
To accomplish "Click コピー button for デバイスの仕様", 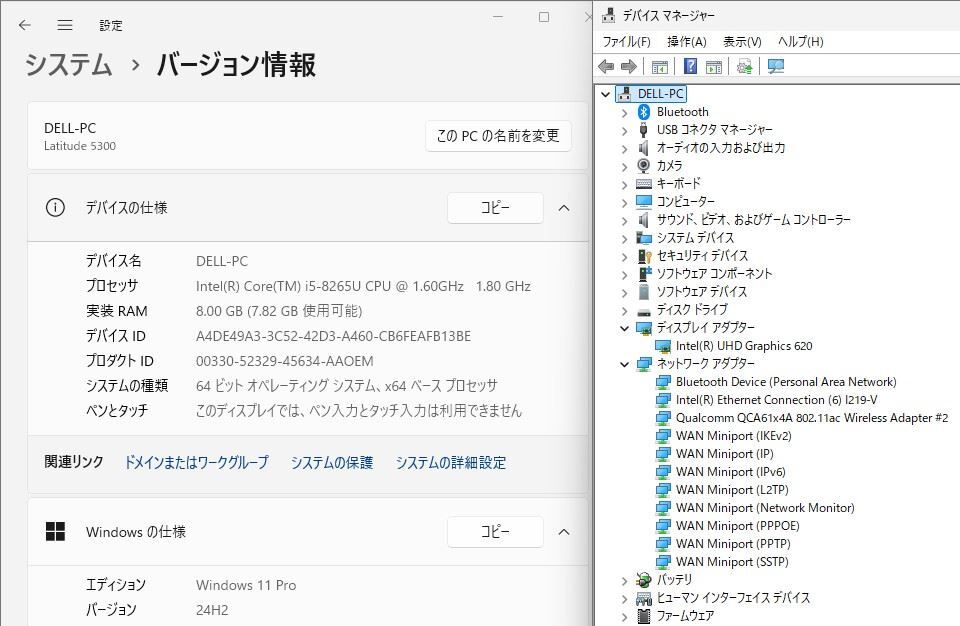I will 495,208.
